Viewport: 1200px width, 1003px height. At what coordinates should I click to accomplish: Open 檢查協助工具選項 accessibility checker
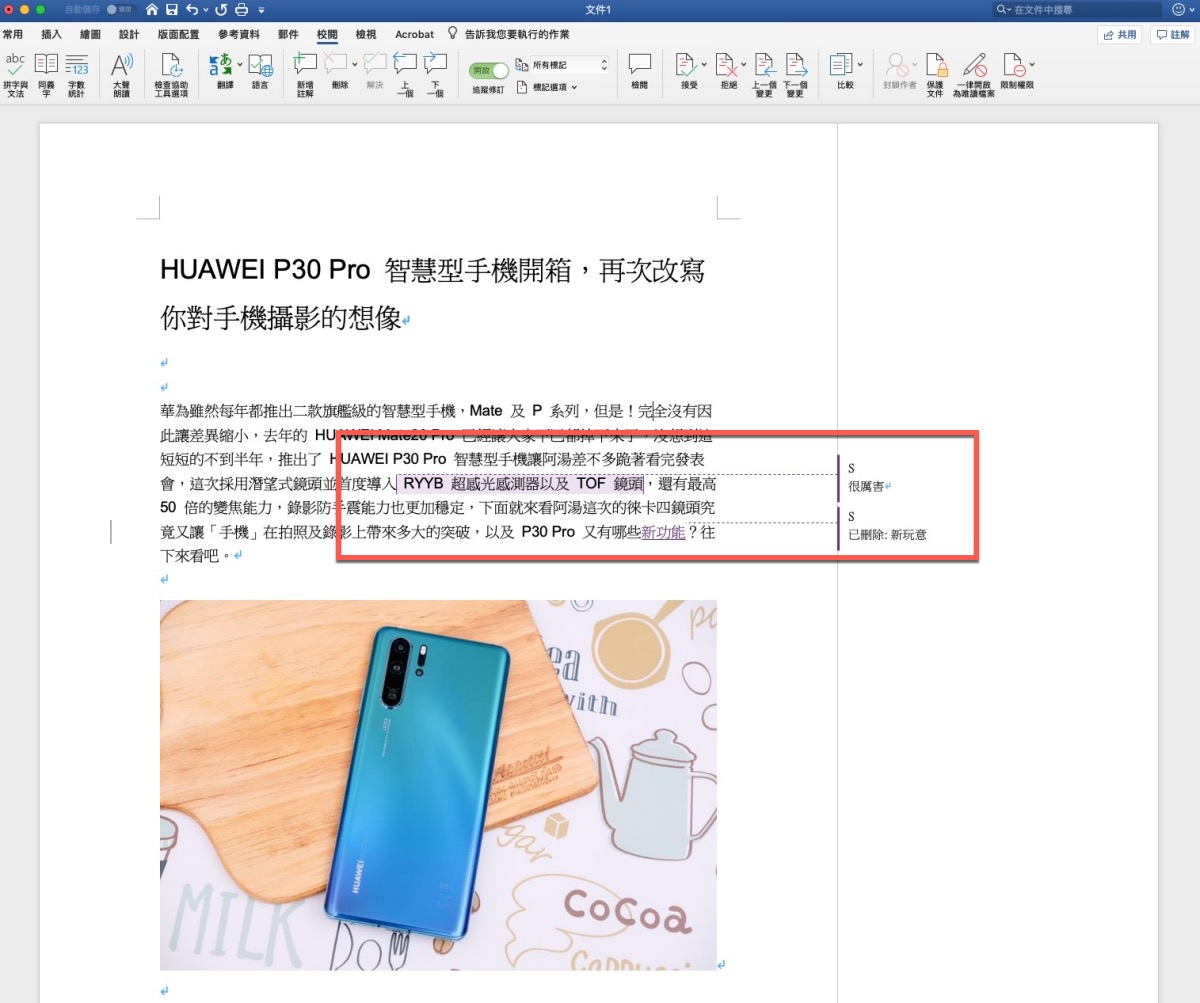tap(171, 75)
